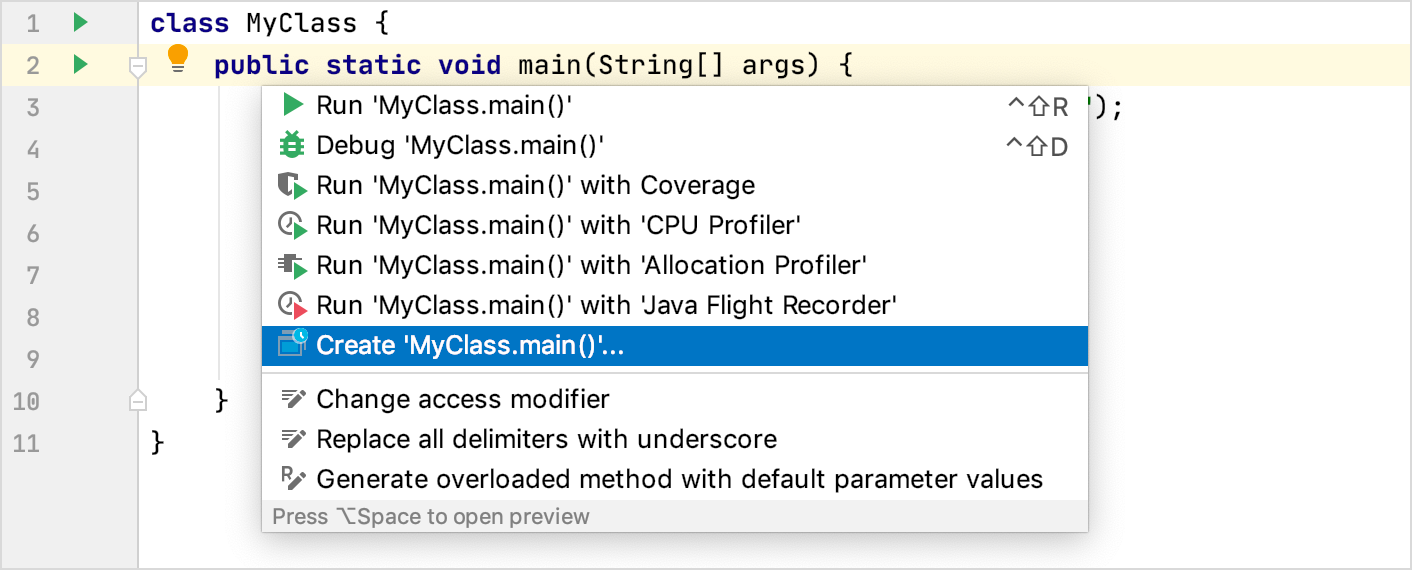Click the shield Coverage icon
This screenshot has height=570, width=1412.
(x=292, y=186)
